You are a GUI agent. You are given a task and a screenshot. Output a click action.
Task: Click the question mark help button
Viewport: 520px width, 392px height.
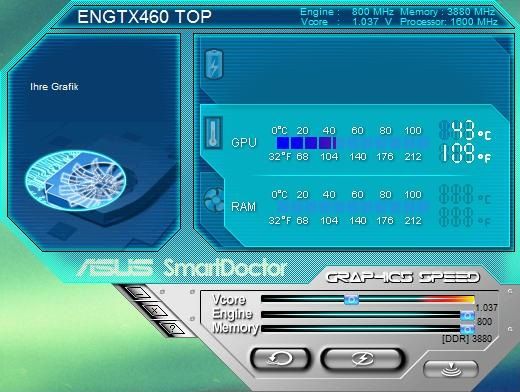coord(172,329)
